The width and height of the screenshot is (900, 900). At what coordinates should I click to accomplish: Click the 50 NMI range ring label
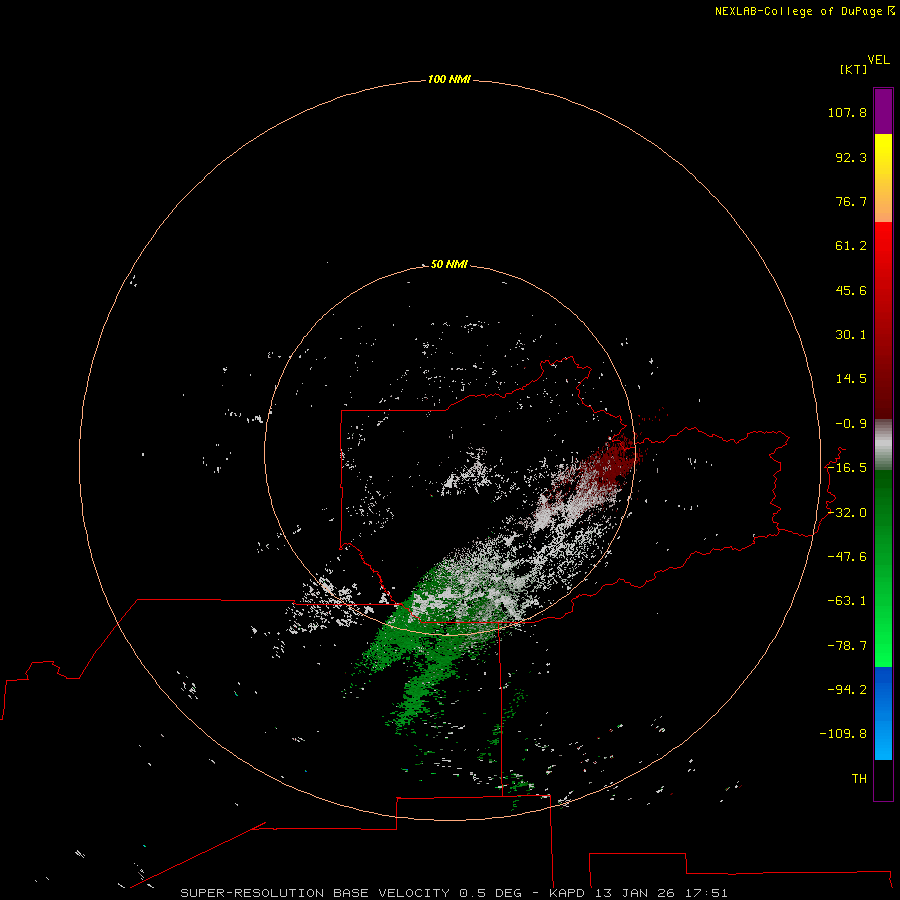pyautogui.click(x=449, y=264)
